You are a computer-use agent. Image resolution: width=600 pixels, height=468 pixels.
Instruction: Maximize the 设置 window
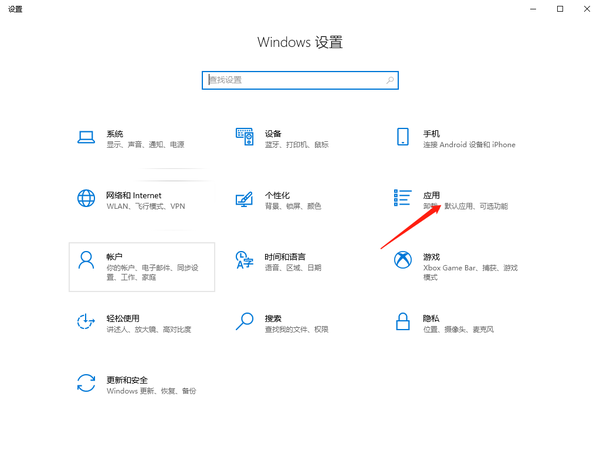(560, 9)
